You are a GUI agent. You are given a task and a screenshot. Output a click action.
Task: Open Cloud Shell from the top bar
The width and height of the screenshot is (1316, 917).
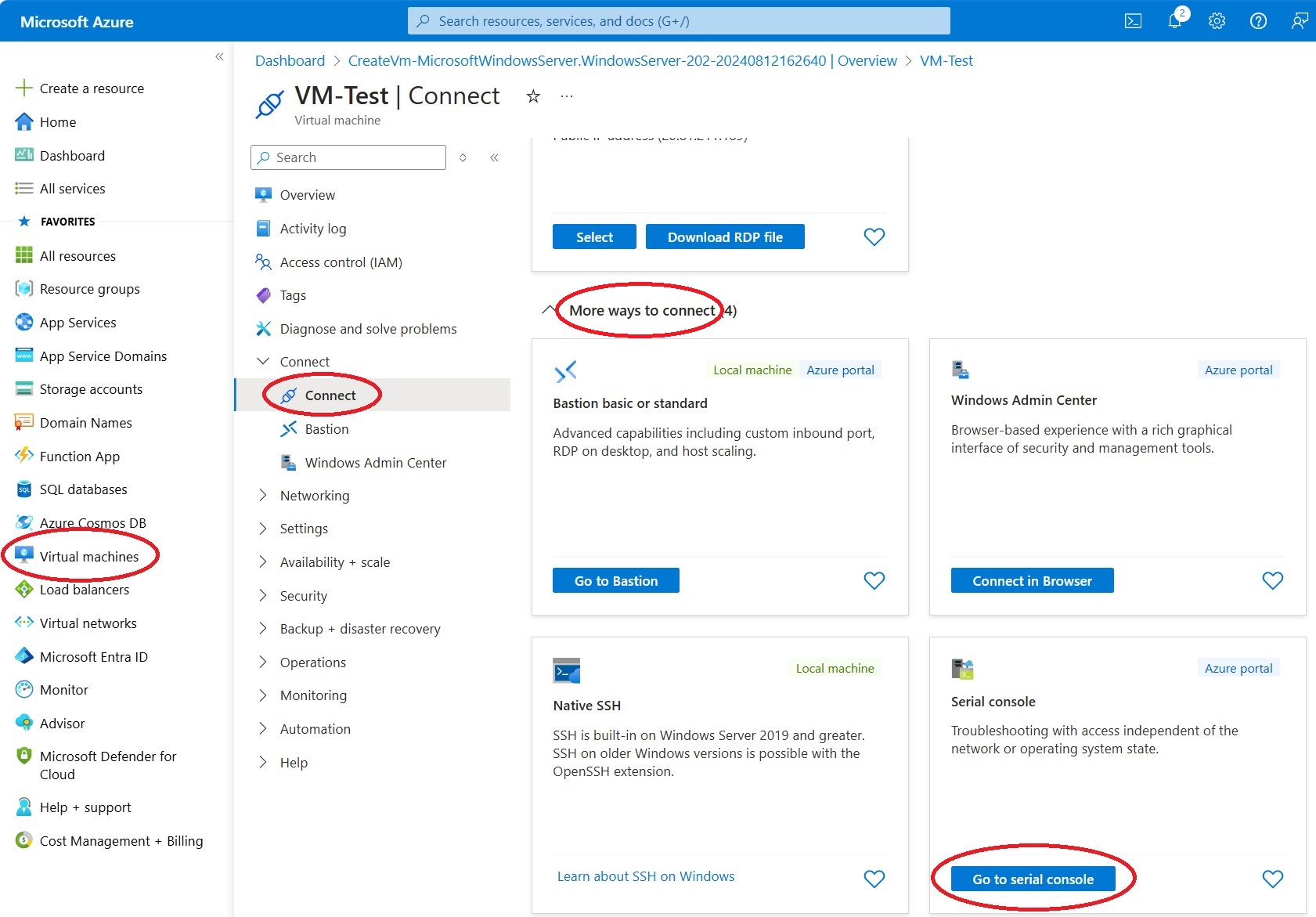coord(1133,21)
